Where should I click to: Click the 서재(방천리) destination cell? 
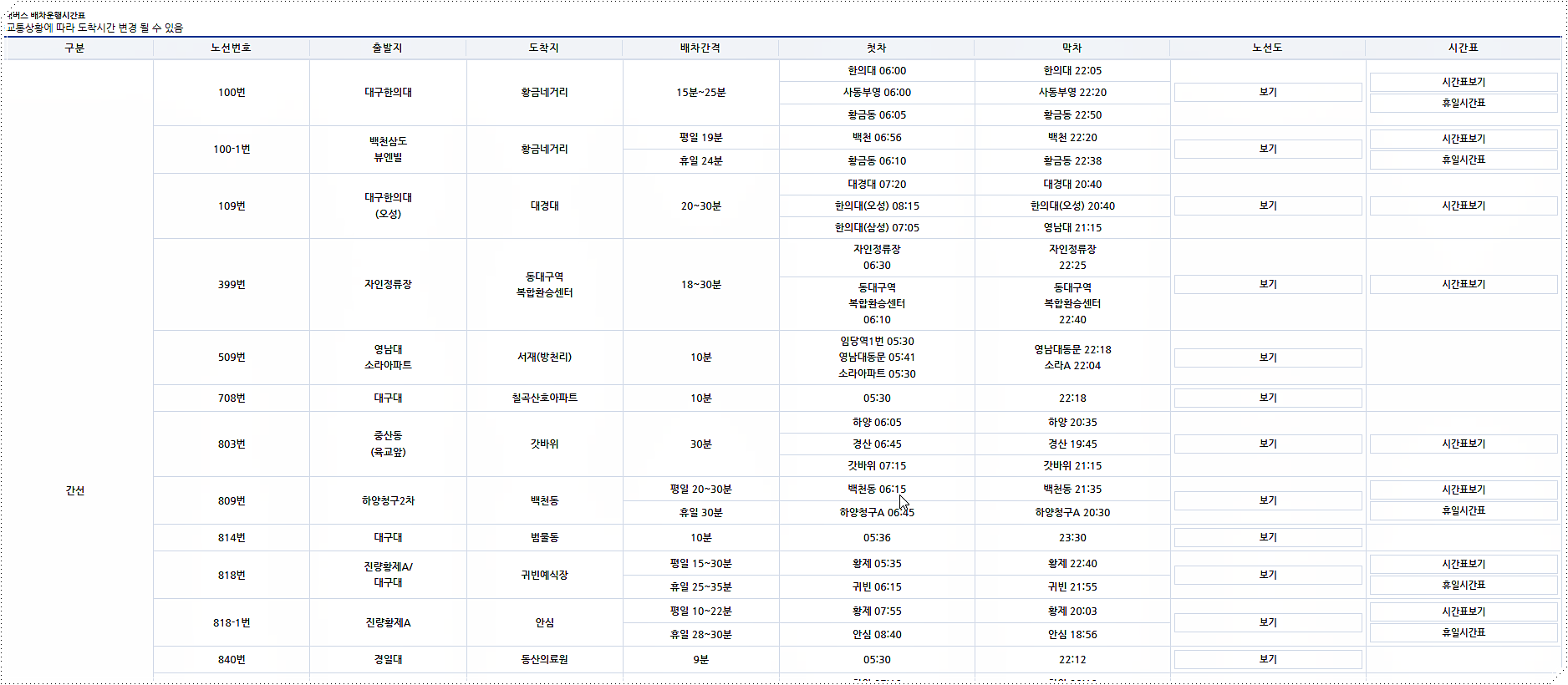(x=544, y=358)
